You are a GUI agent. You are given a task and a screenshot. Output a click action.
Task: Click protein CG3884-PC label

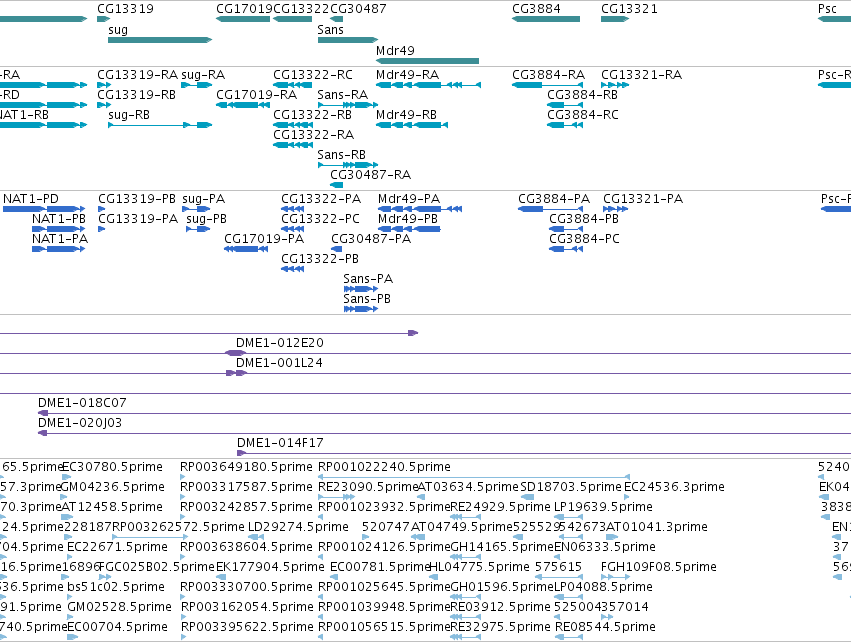coord(584,239)
